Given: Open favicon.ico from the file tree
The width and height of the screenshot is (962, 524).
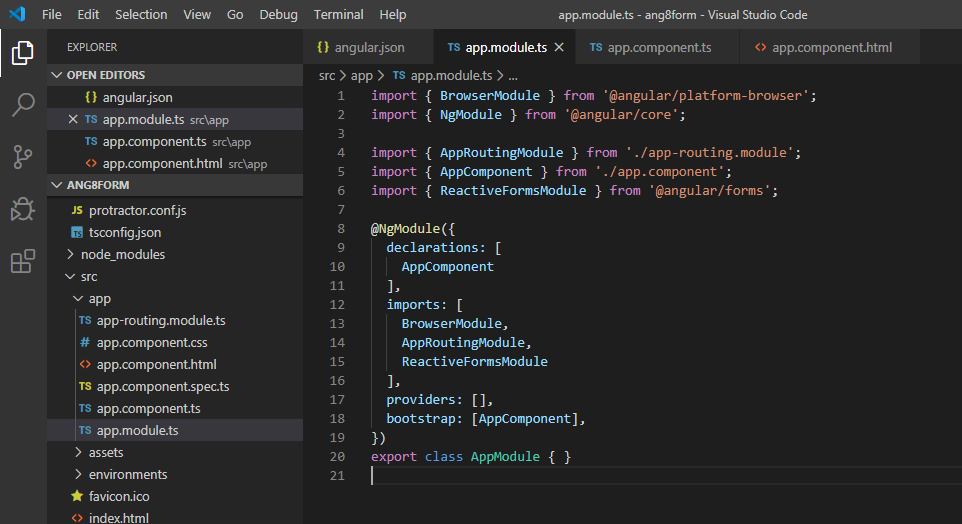Looking at the screenshot, I should (x=118, y=496).
